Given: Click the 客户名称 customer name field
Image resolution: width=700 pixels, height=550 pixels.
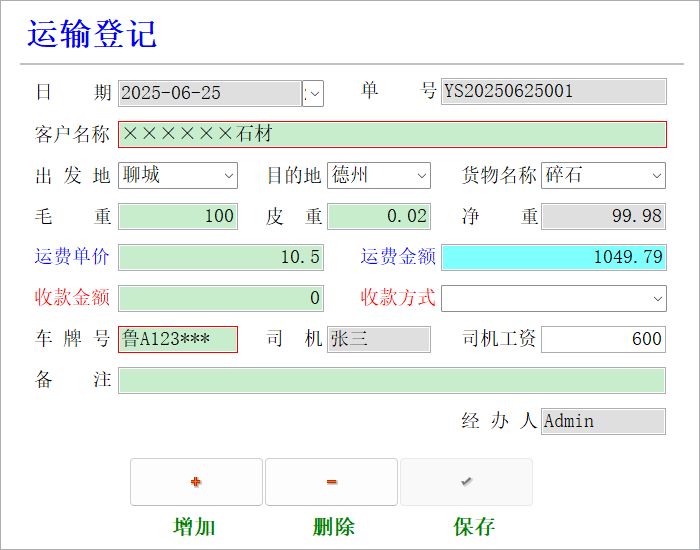Looking at the screenshot, I should [x=392, y=134].
